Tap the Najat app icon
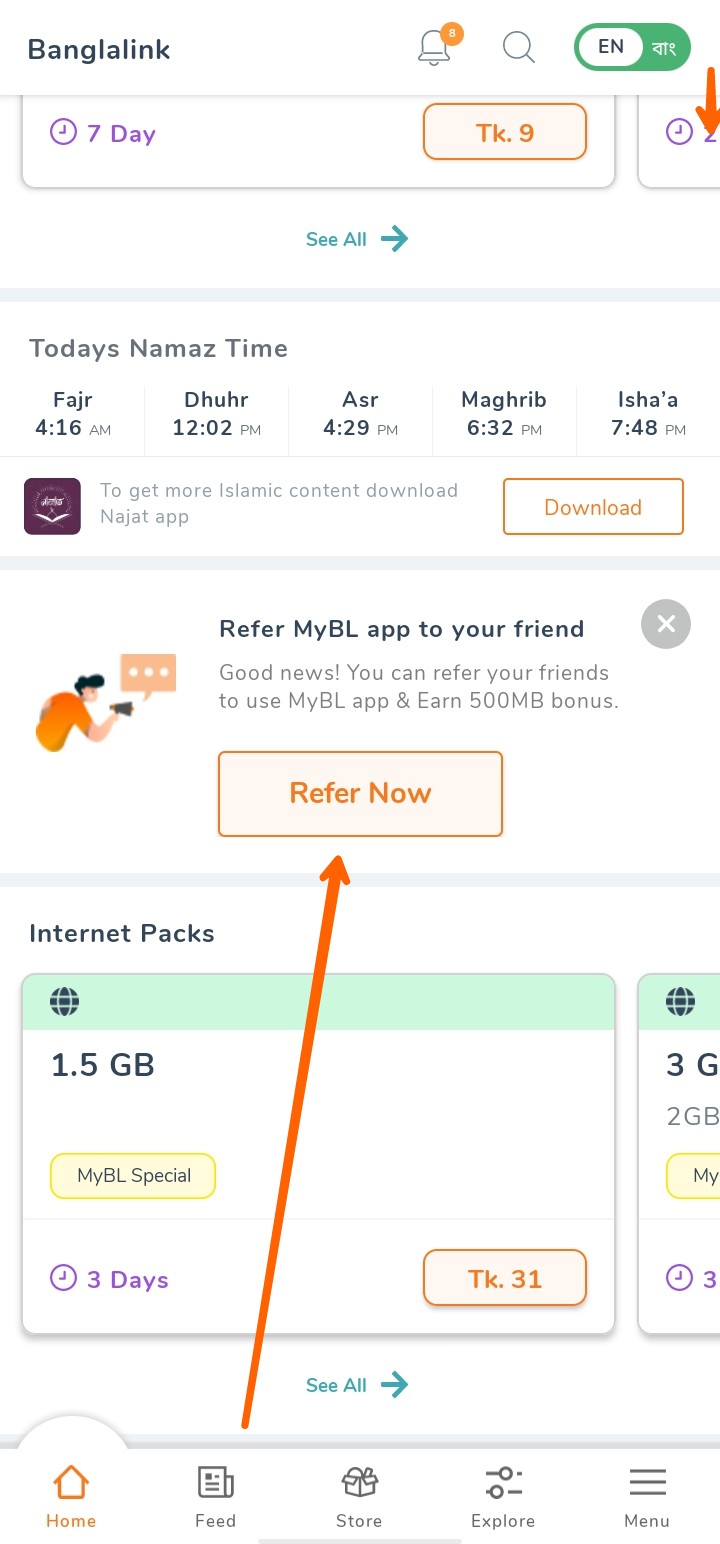This screenshot has width=720, height=1544. (x=52, y=506)
